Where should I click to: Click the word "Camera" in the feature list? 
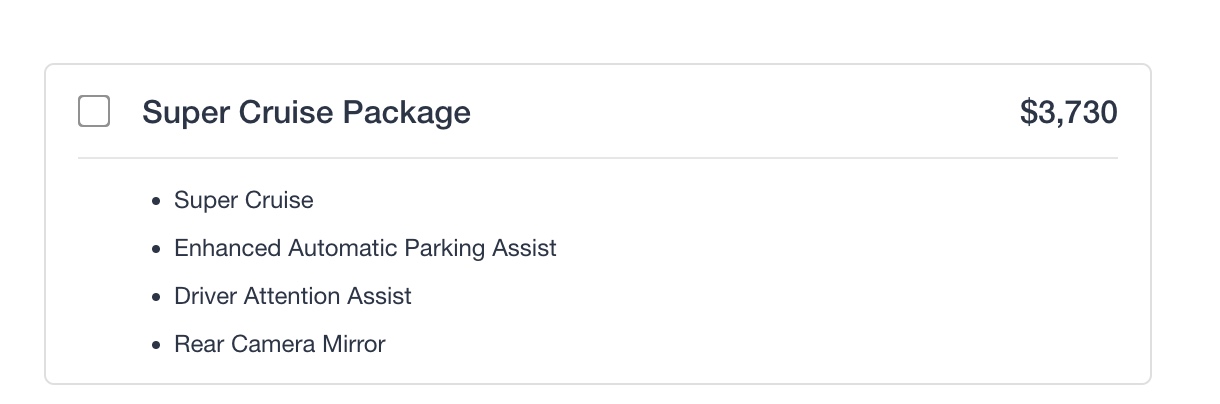click(276, 344)
